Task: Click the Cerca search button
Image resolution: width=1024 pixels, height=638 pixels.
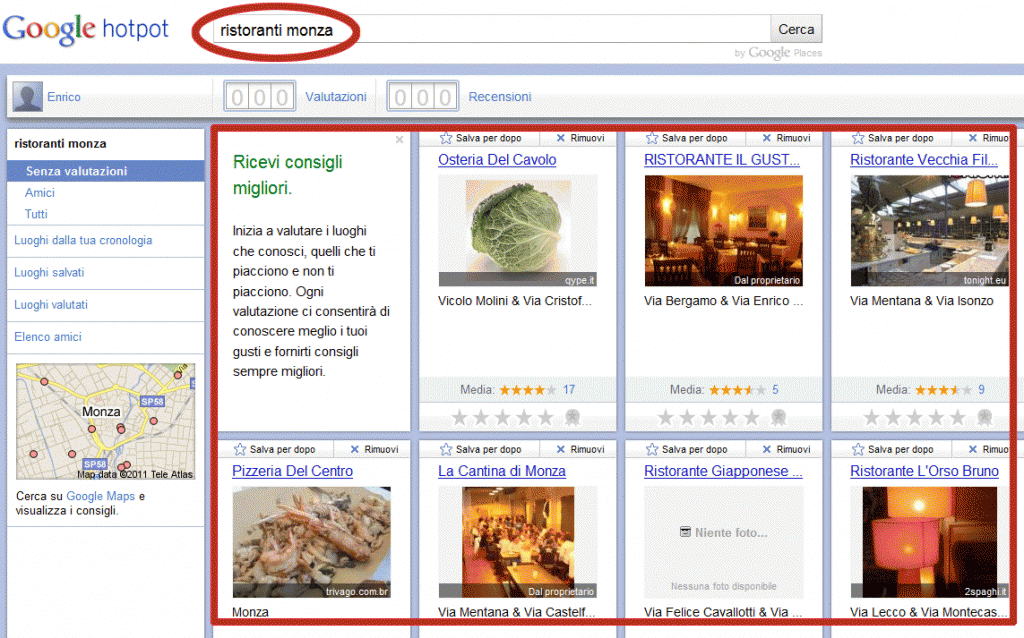Action: pos(796,29)
